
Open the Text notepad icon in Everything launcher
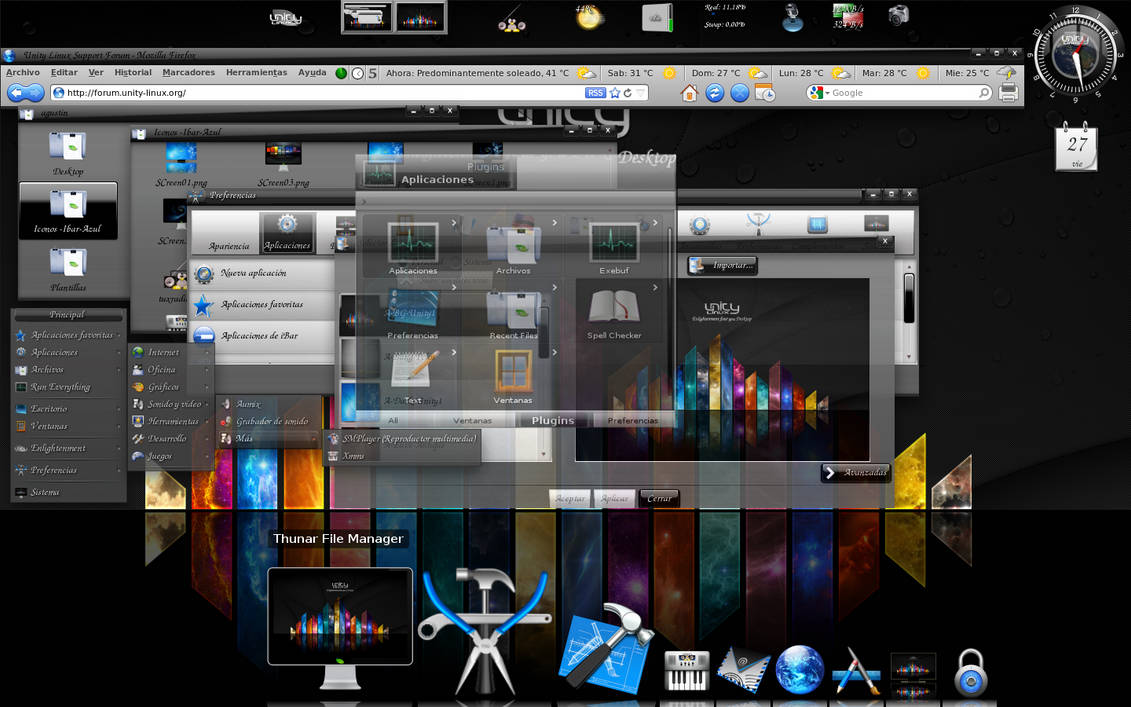pos(413,377)
